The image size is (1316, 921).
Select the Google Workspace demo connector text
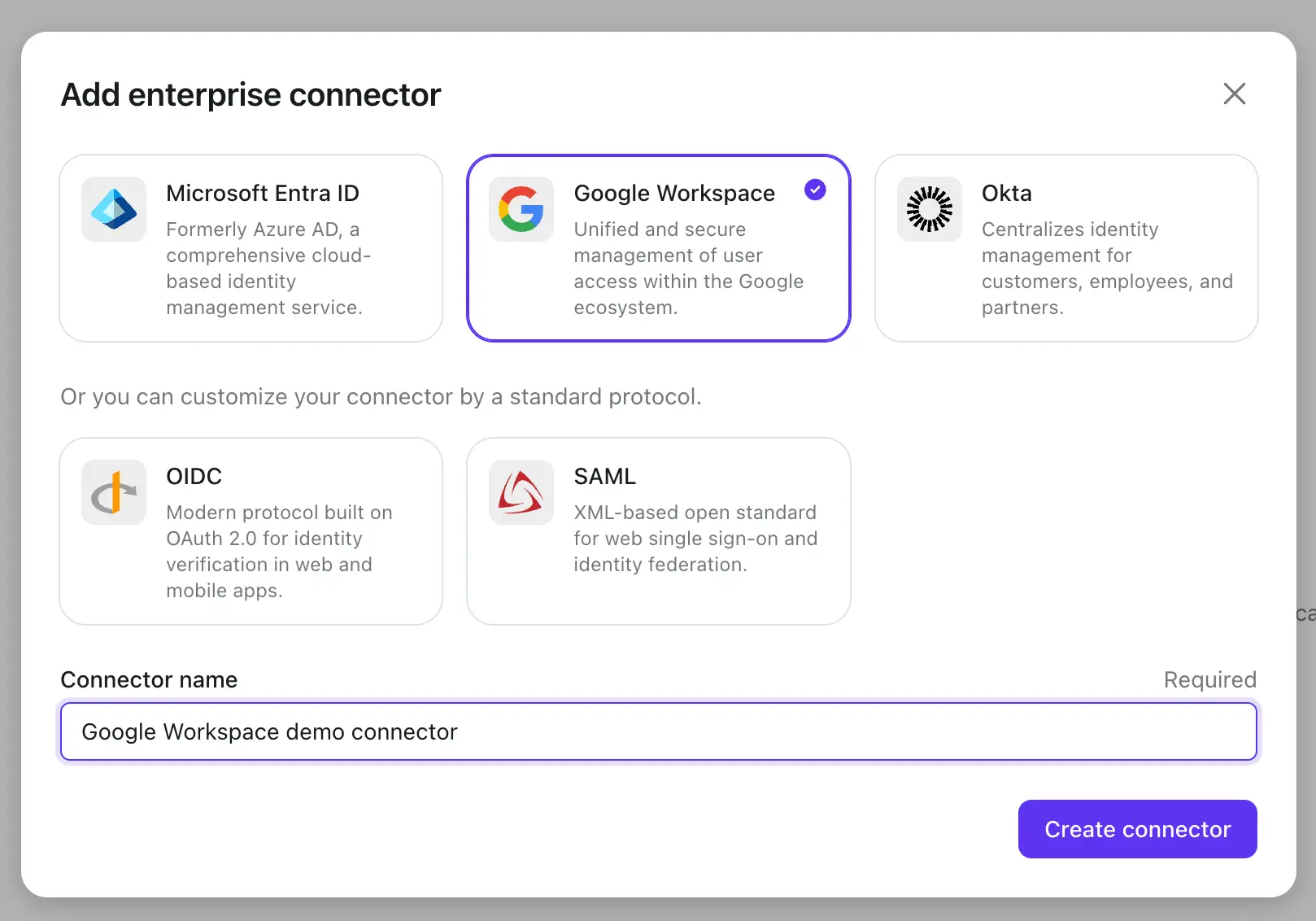click(x=268, y=731)
